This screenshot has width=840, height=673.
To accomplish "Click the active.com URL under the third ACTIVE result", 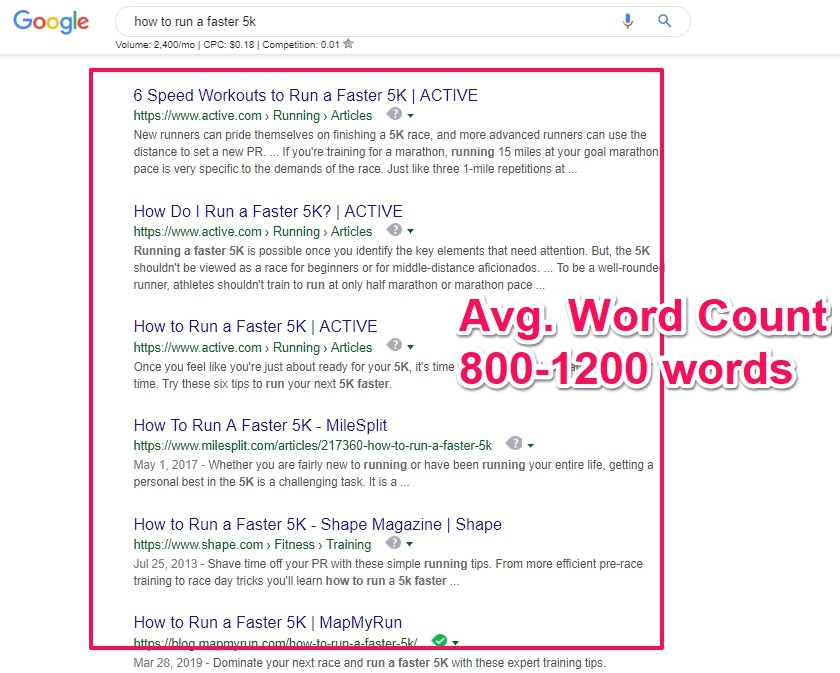I will point(253,347).
